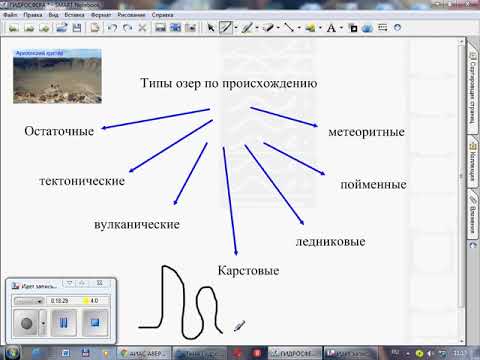Pick the Creative Pen tool
The image size is (480, 360).
click(x=247, y=28)
